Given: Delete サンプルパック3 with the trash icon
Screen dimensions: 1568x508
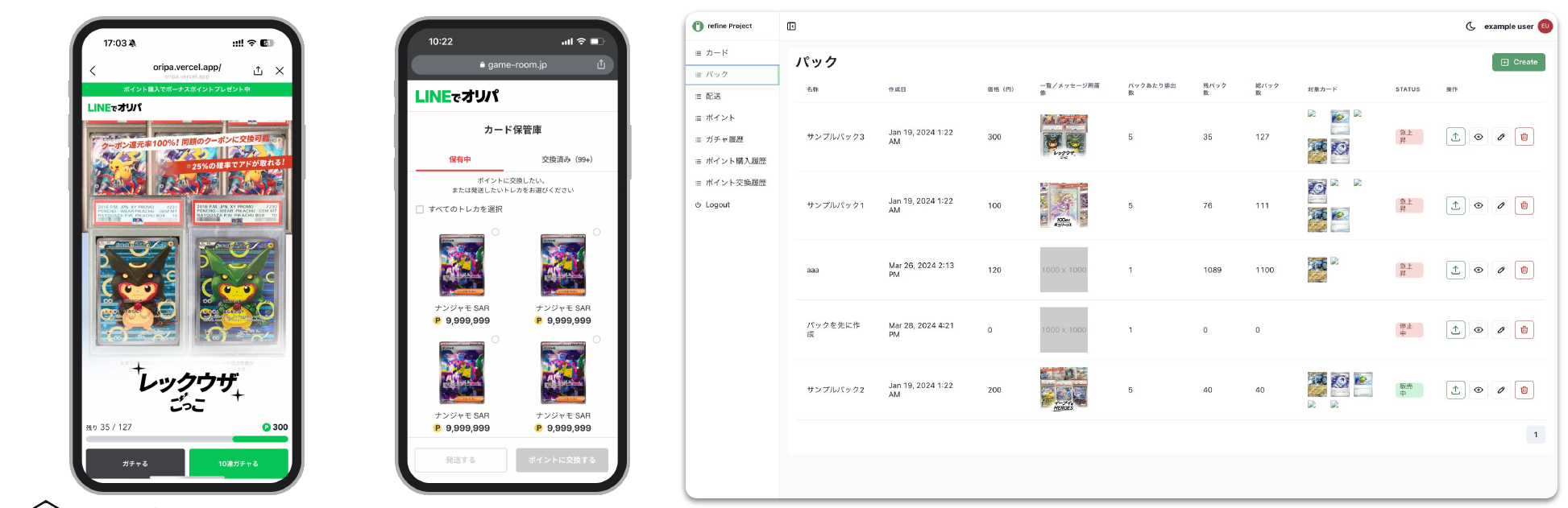Looking at the screenshot, I should coord(1524,137).
